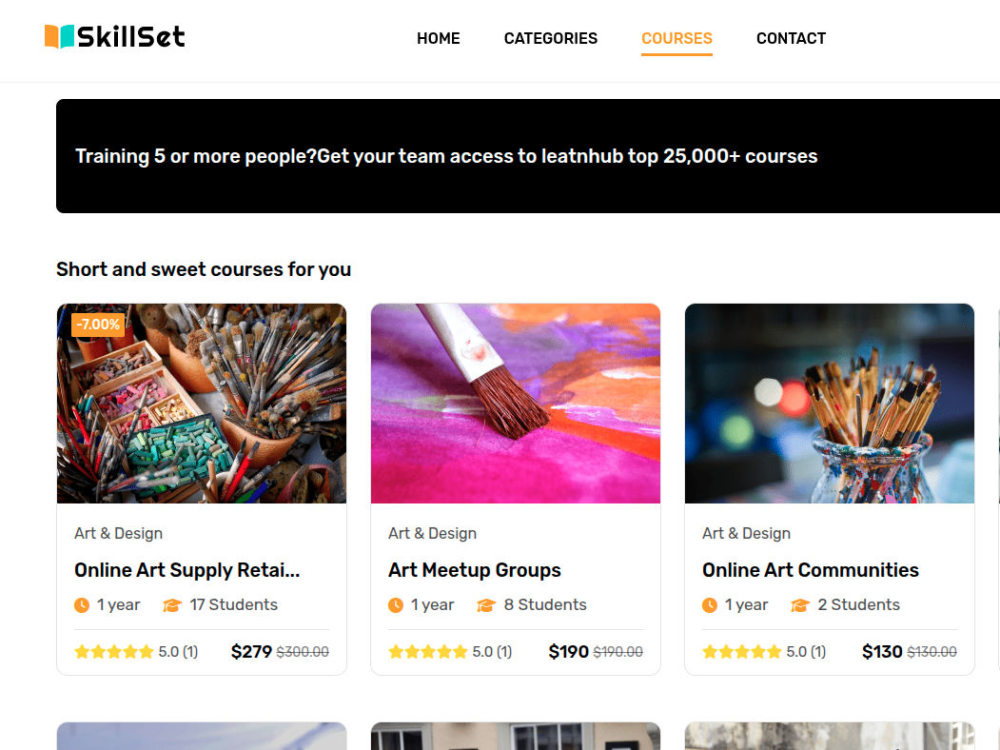Click graduation cap icon beside 2 Students

click(800, 605)
